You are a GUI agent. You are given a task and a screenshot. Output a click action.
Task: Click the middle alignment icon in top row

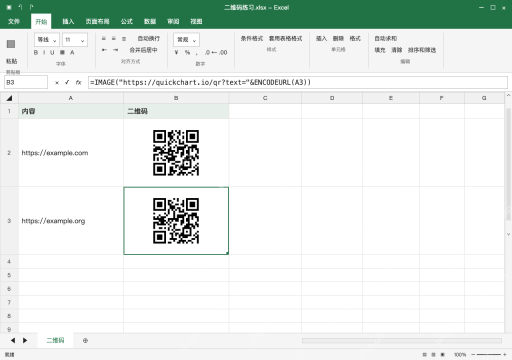(114, 39)
